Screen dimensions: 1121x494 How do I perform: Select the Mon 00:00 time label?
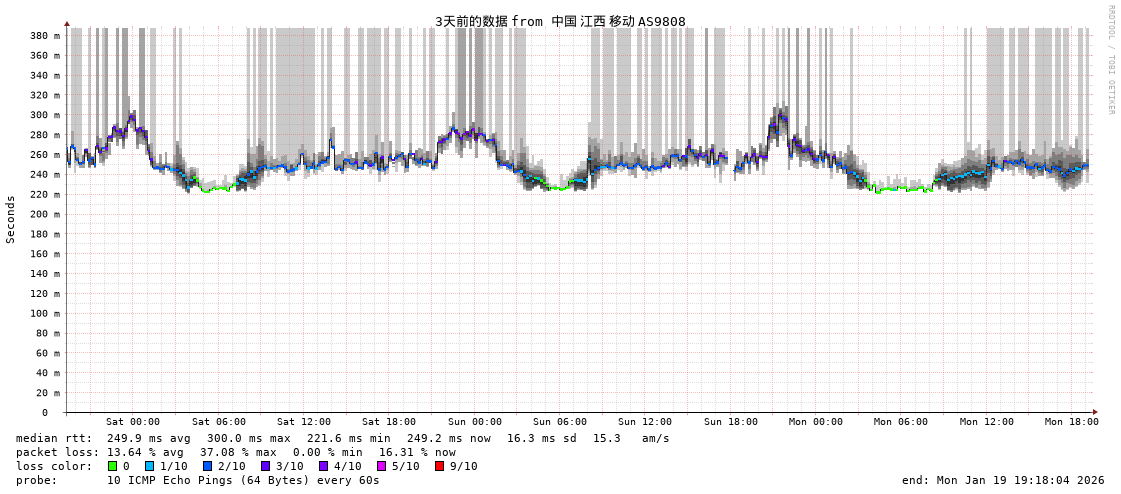pyautogui.click(x=816, y=422)
